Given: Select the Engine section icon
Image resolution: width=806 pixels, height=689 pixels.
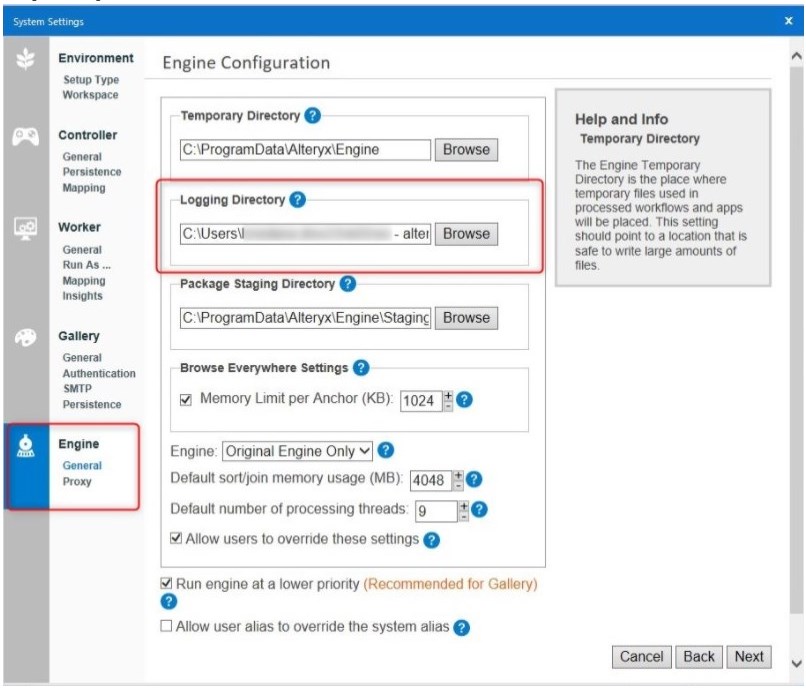Looking at the screenshot, I should (x=28, y=448).
